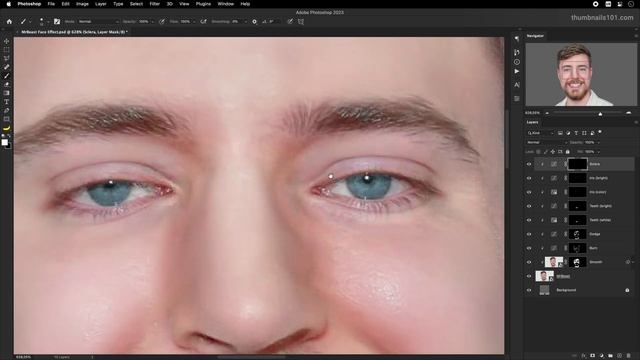Select the Brush tool in left toolbar
The image size is (640, 360).
pyautogui.click(x=7, y=76)
